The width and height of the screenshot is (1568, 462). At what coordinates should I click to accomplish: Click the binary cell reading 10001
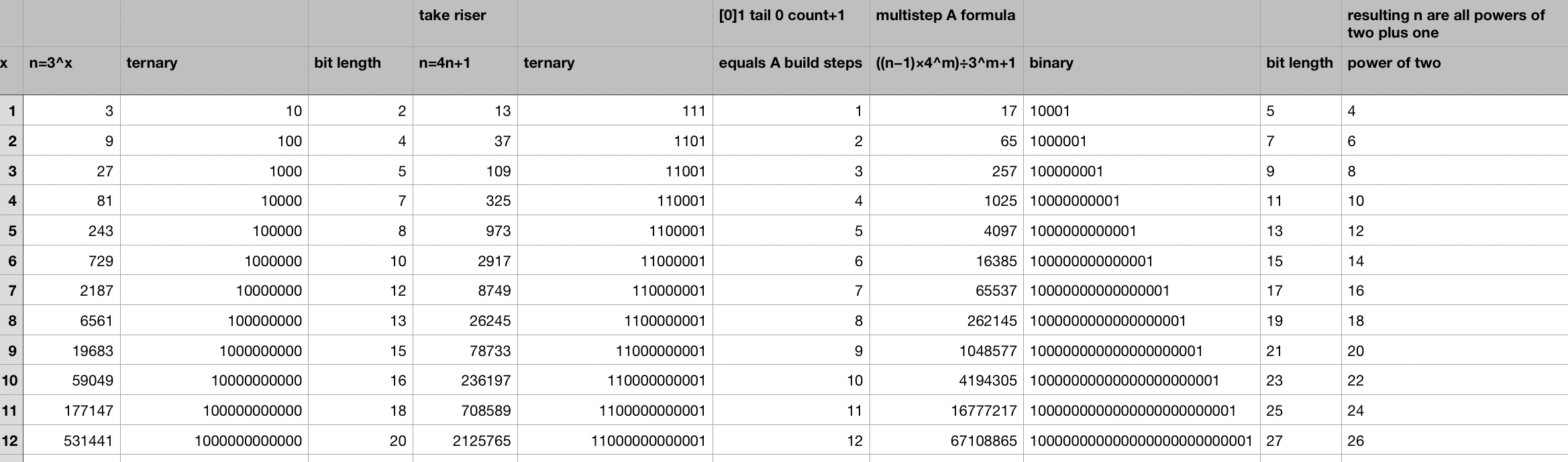(1141, 111)
